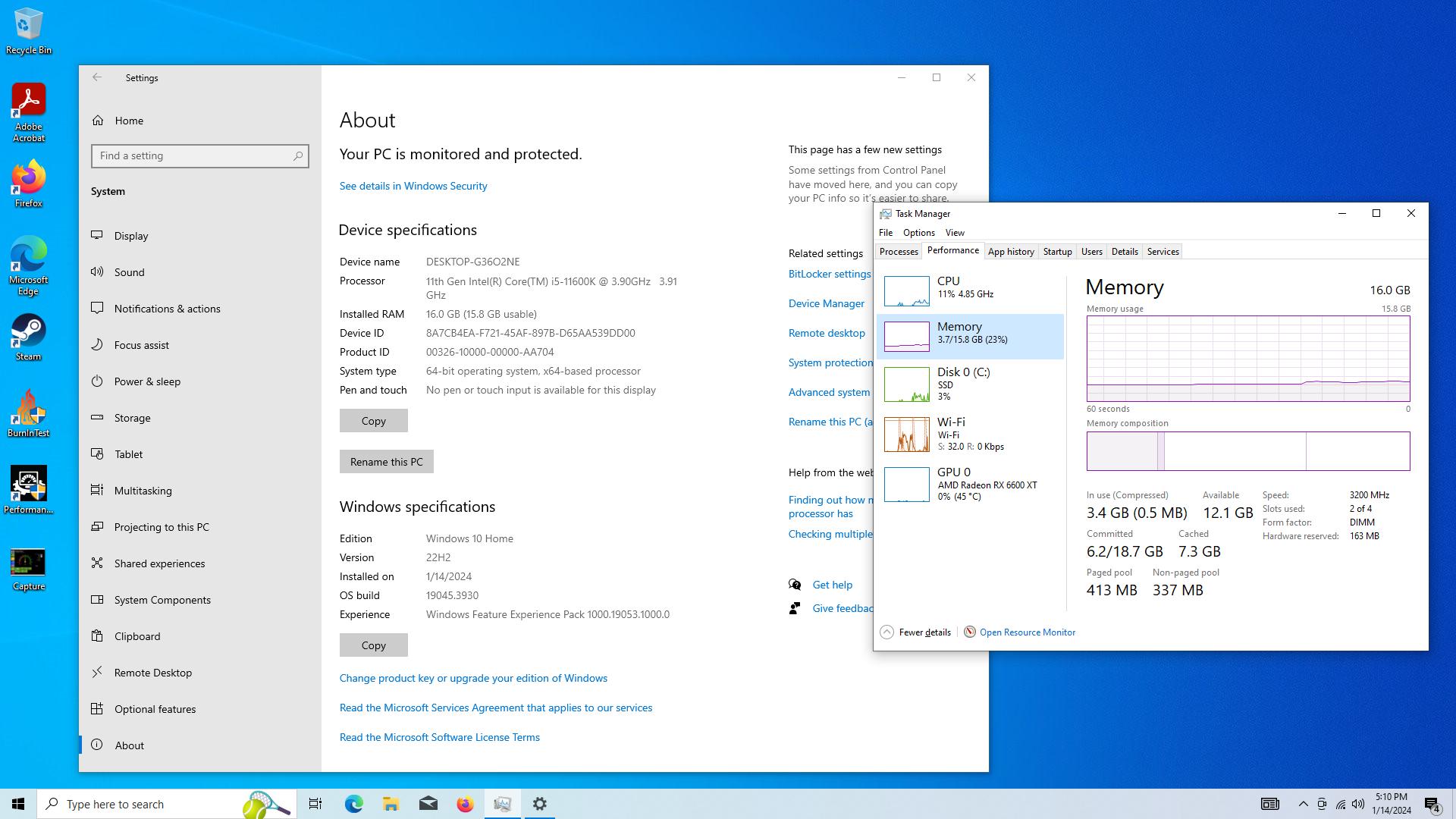Show hidden tray icons chevron
The width and height of the screenshot is (1456, 819).
coord(1303,804)
